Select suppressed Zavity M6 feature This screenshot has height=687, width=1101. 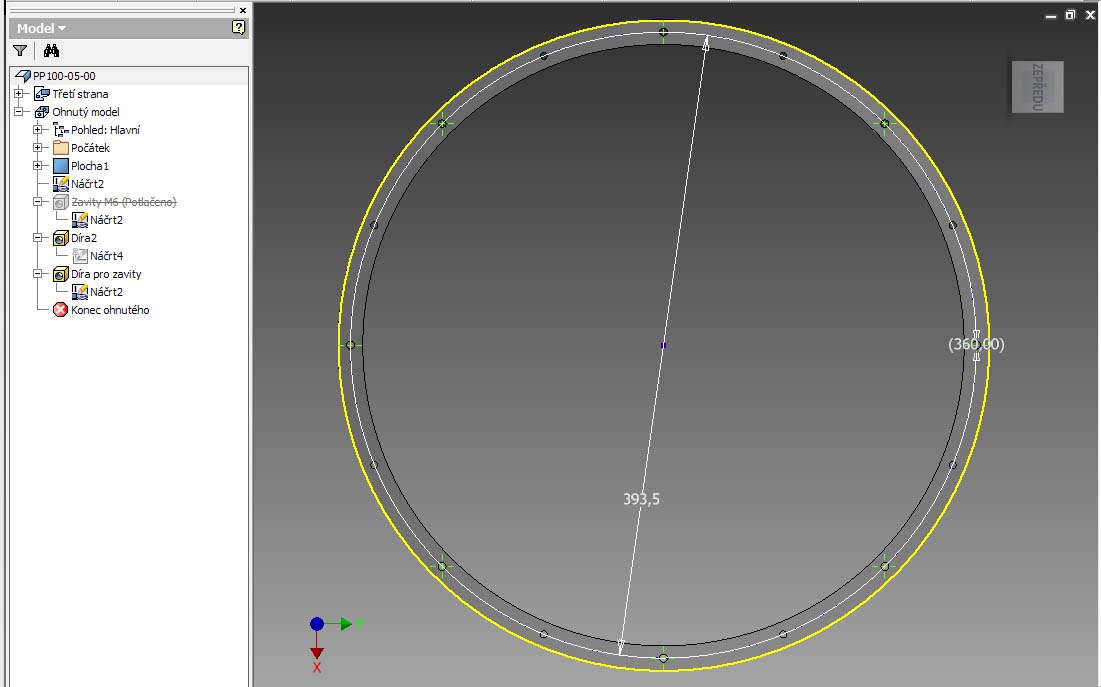tap(123, 202)
